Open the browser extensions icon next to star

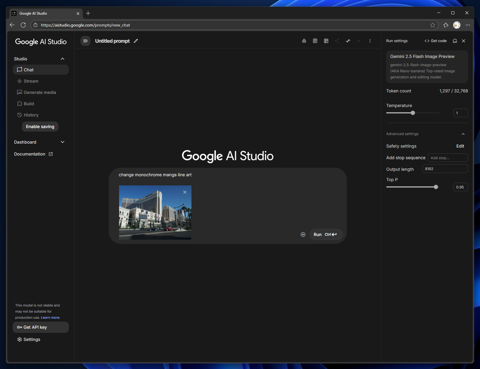pos(446,25)
